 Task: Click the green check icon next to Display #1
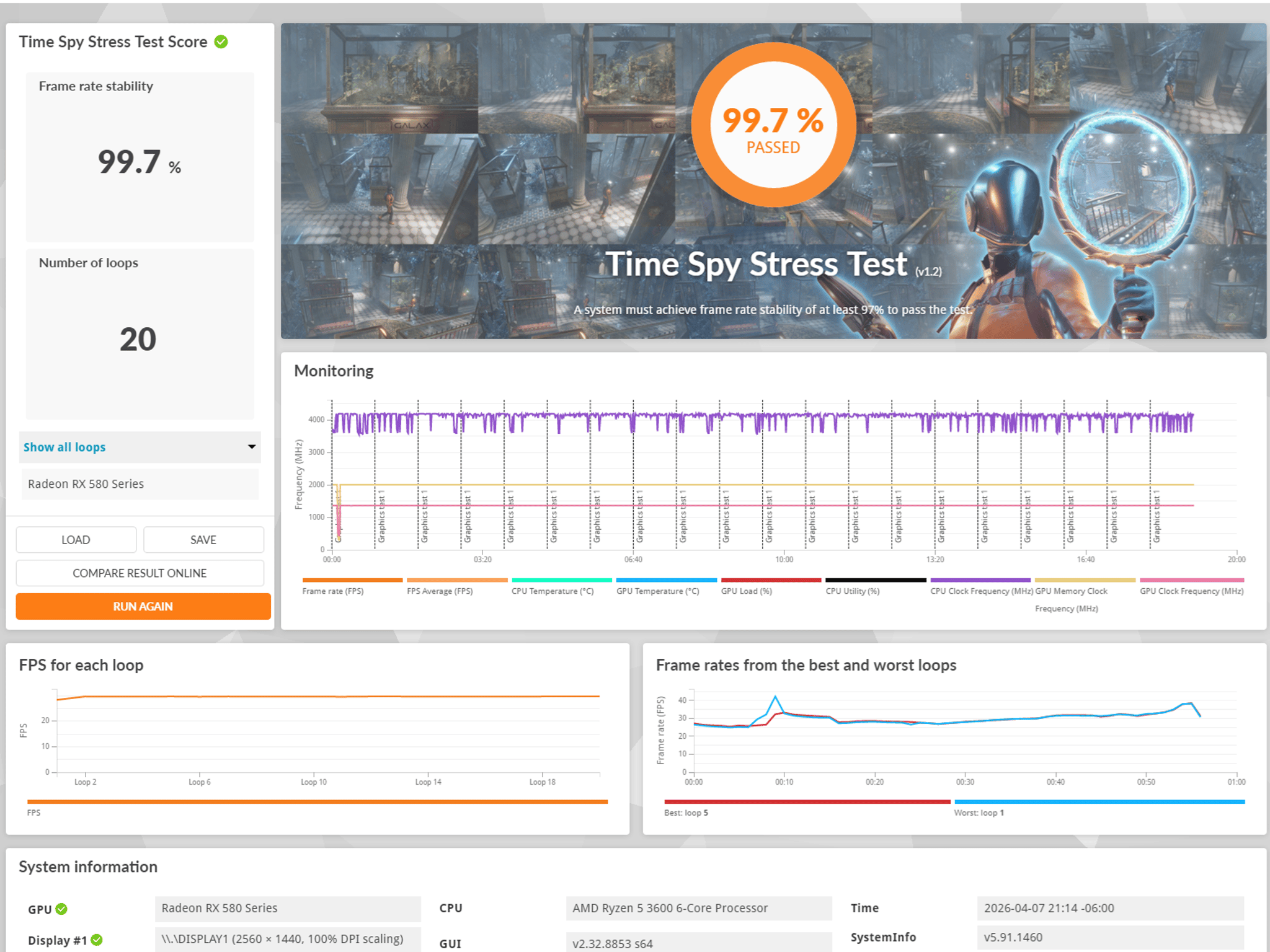97,940
